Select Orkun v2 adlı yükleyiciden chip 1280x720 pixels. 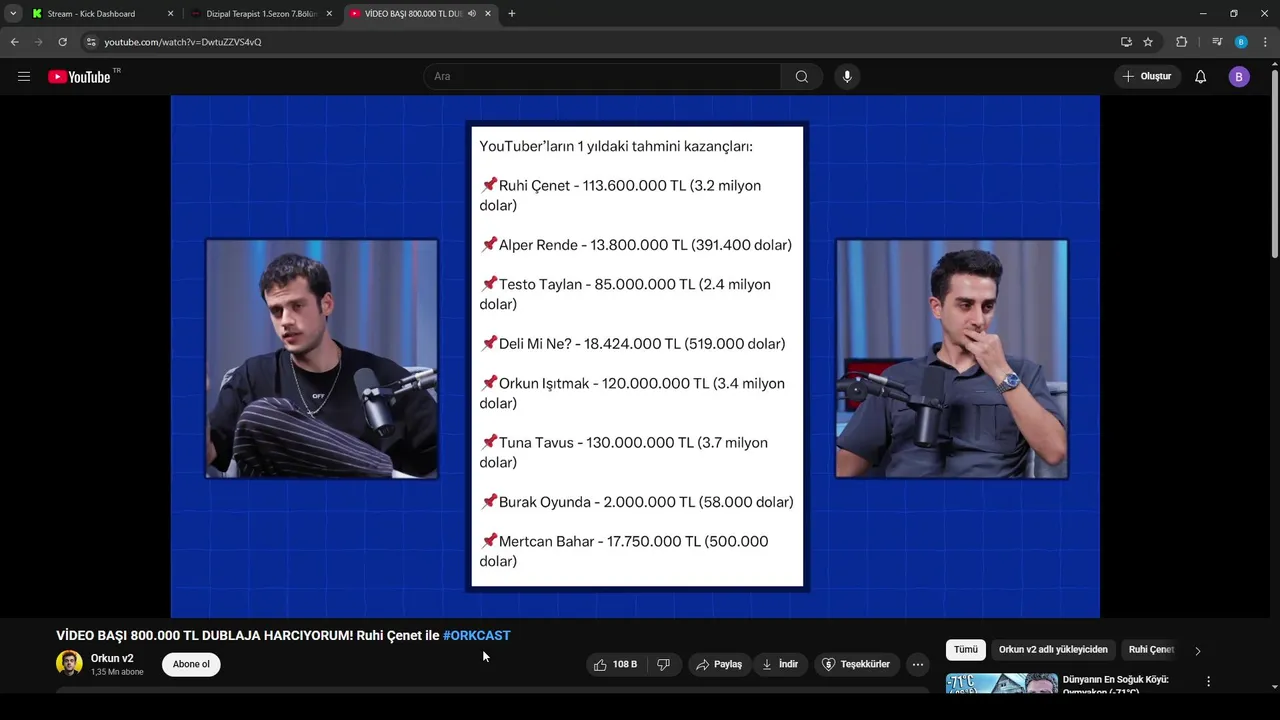click(1053, 650)
